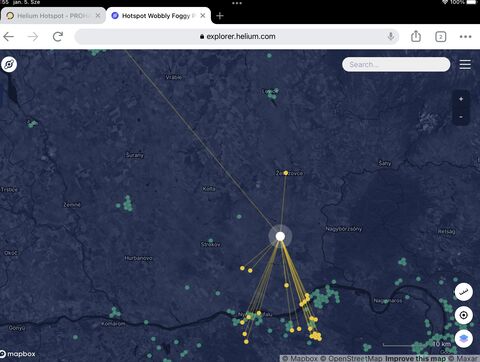Click the Nagybörzsöny map label

[x=344, y=229]
